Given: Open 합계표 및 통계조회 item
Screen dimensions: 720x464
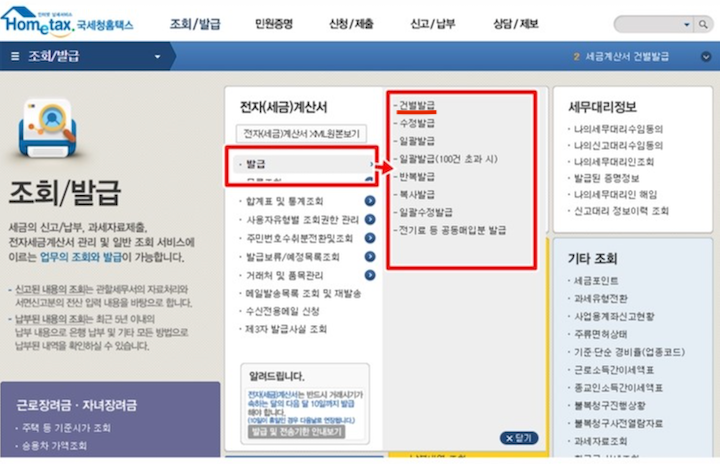Looking at the screenshot, I should point(284,201).
